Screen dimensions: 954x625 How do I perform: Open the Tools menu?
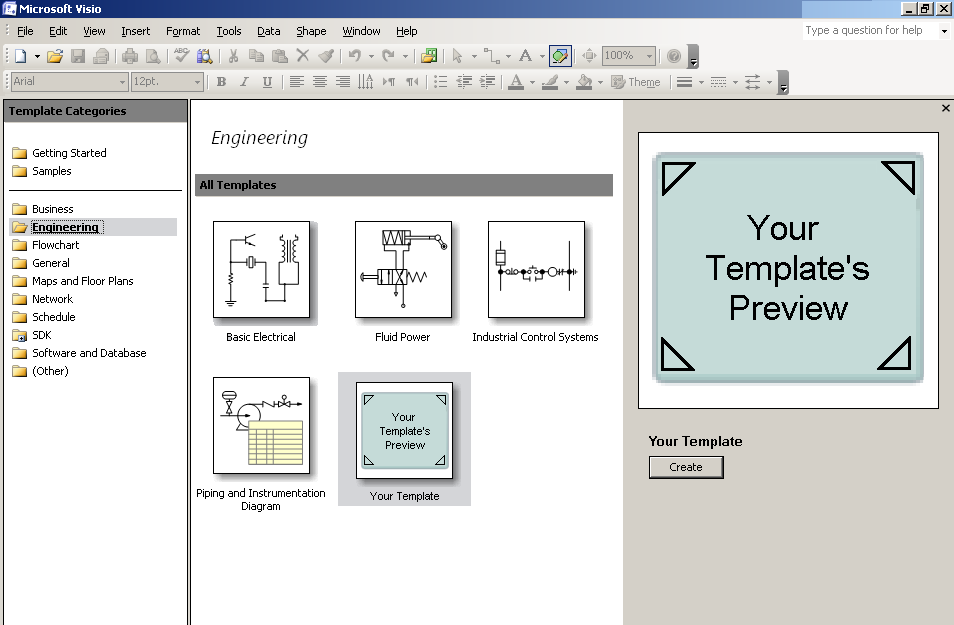tap(229, 31)
